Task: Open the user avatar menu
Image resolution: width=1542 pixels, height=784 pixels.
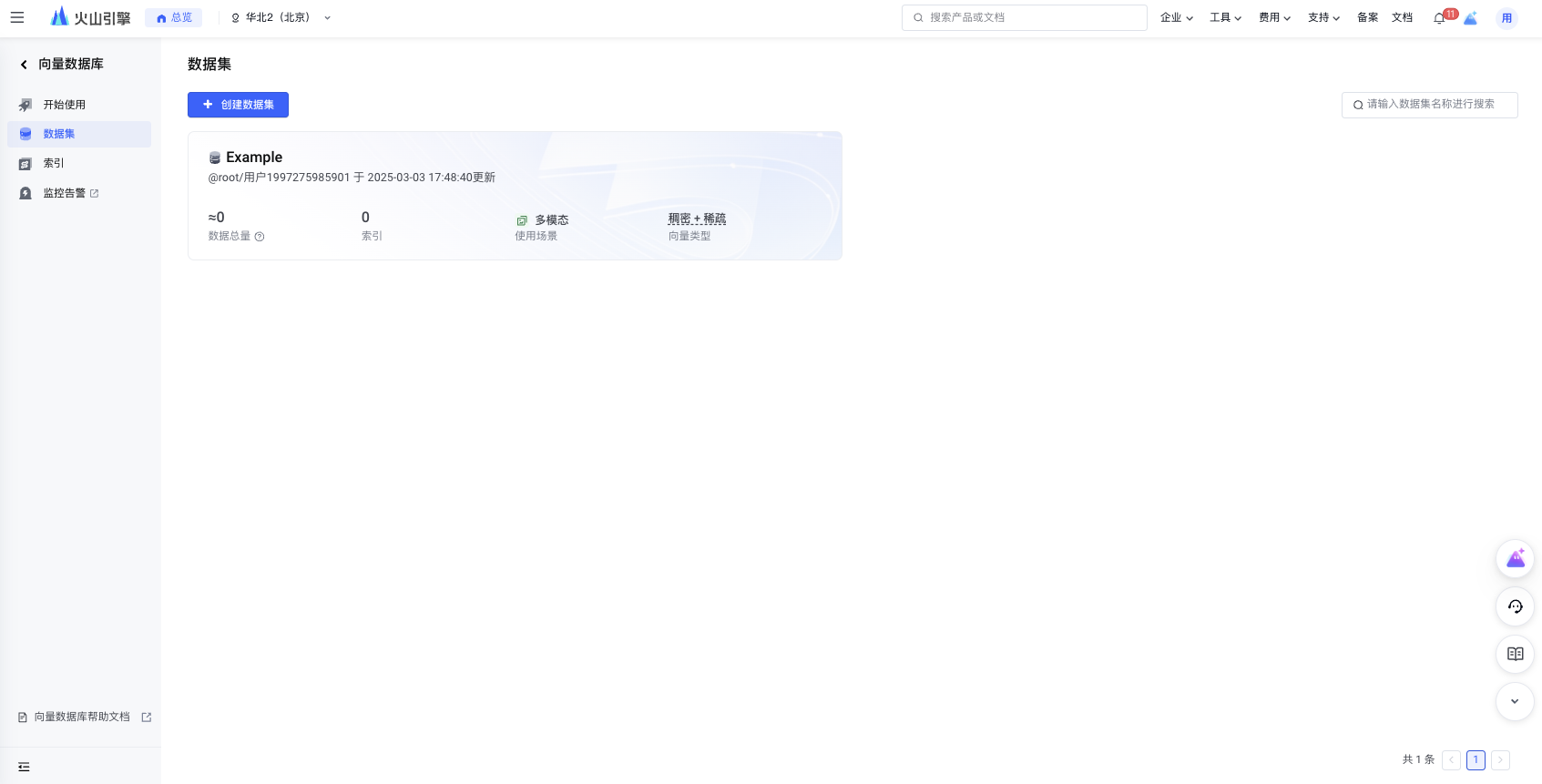Action: pos(1507,17)
